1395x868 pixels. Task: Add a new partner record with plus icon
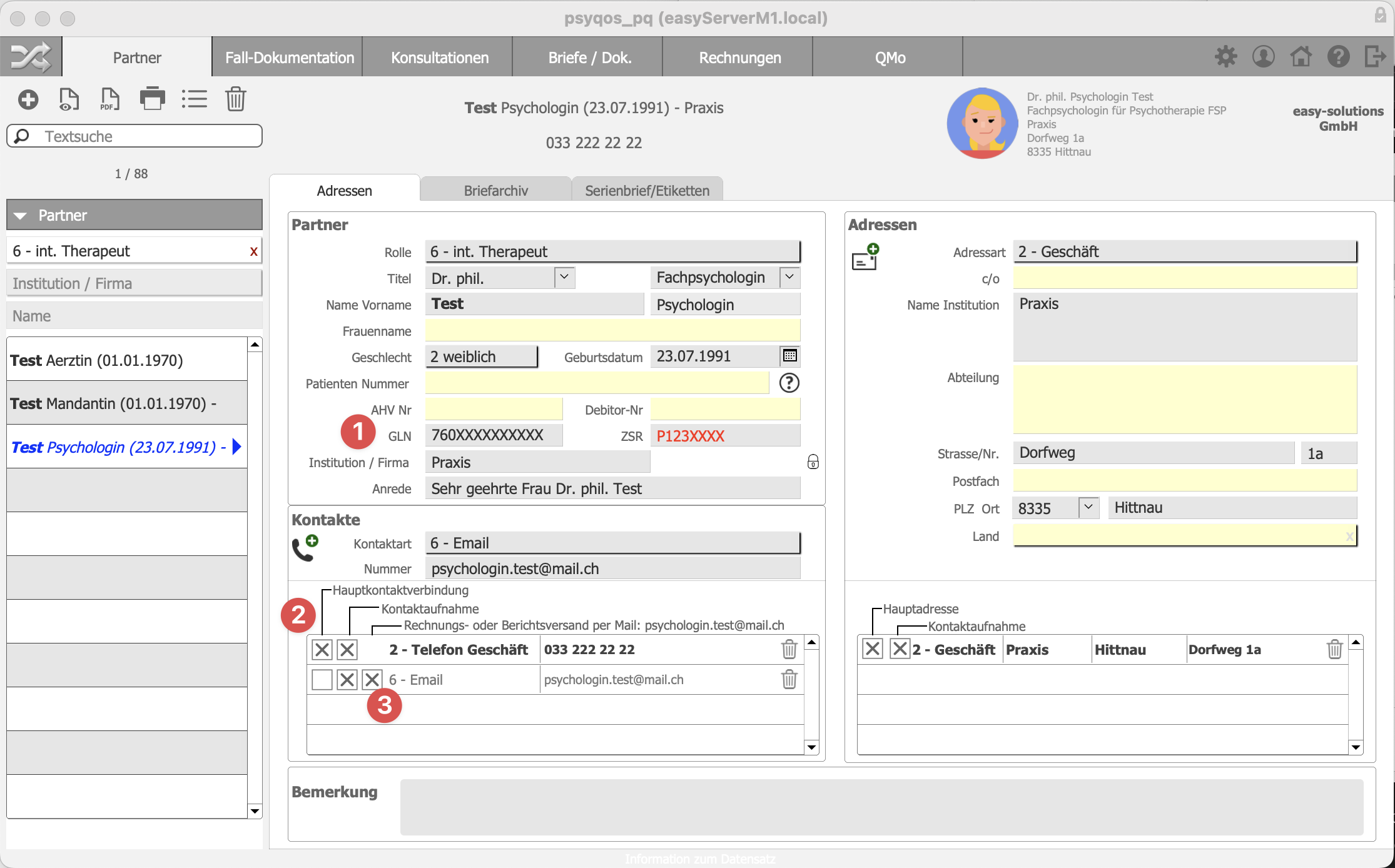(x=28, y=99)
